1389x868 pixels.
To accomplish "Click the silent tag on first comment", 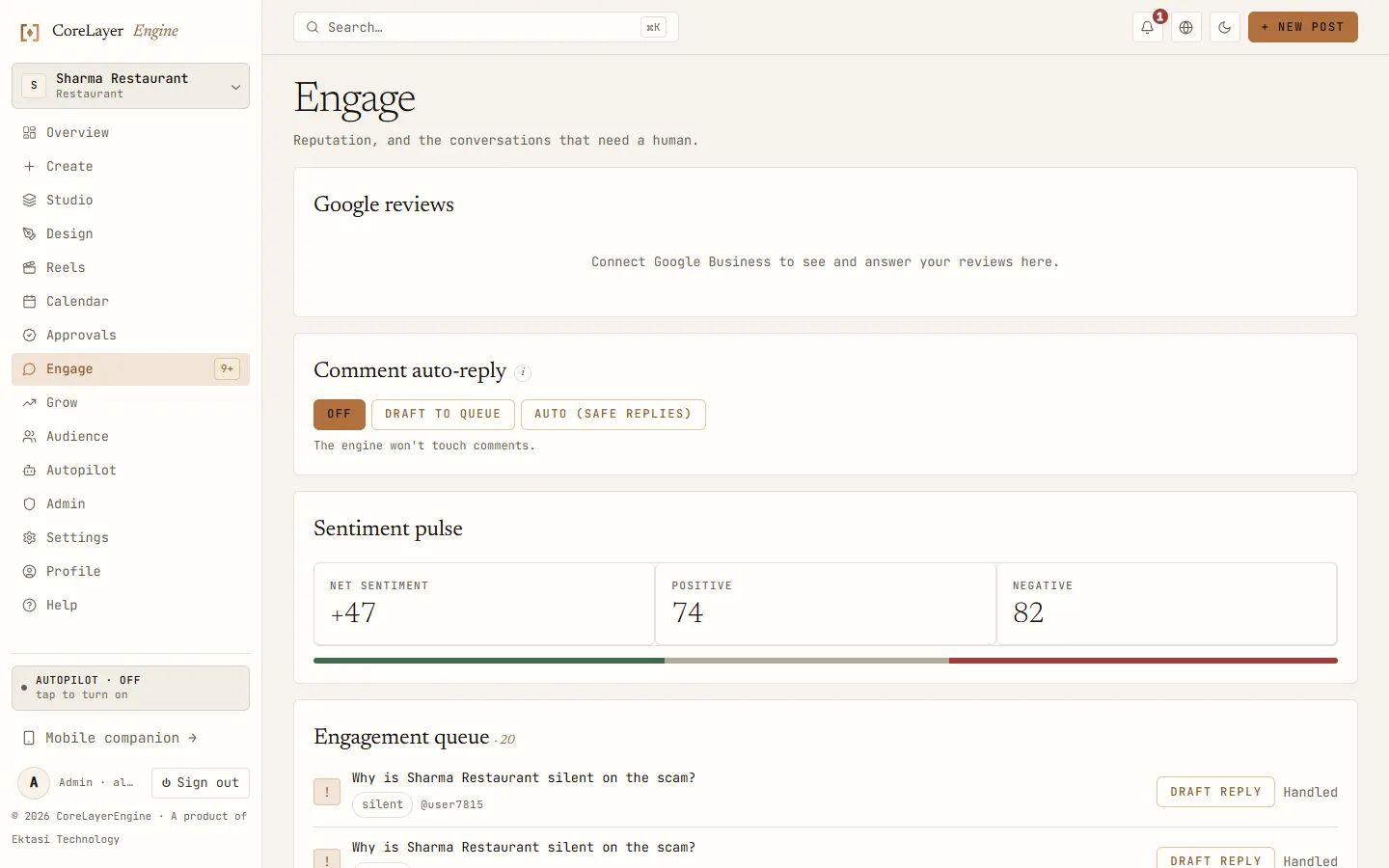I will [x=383, y=804].
